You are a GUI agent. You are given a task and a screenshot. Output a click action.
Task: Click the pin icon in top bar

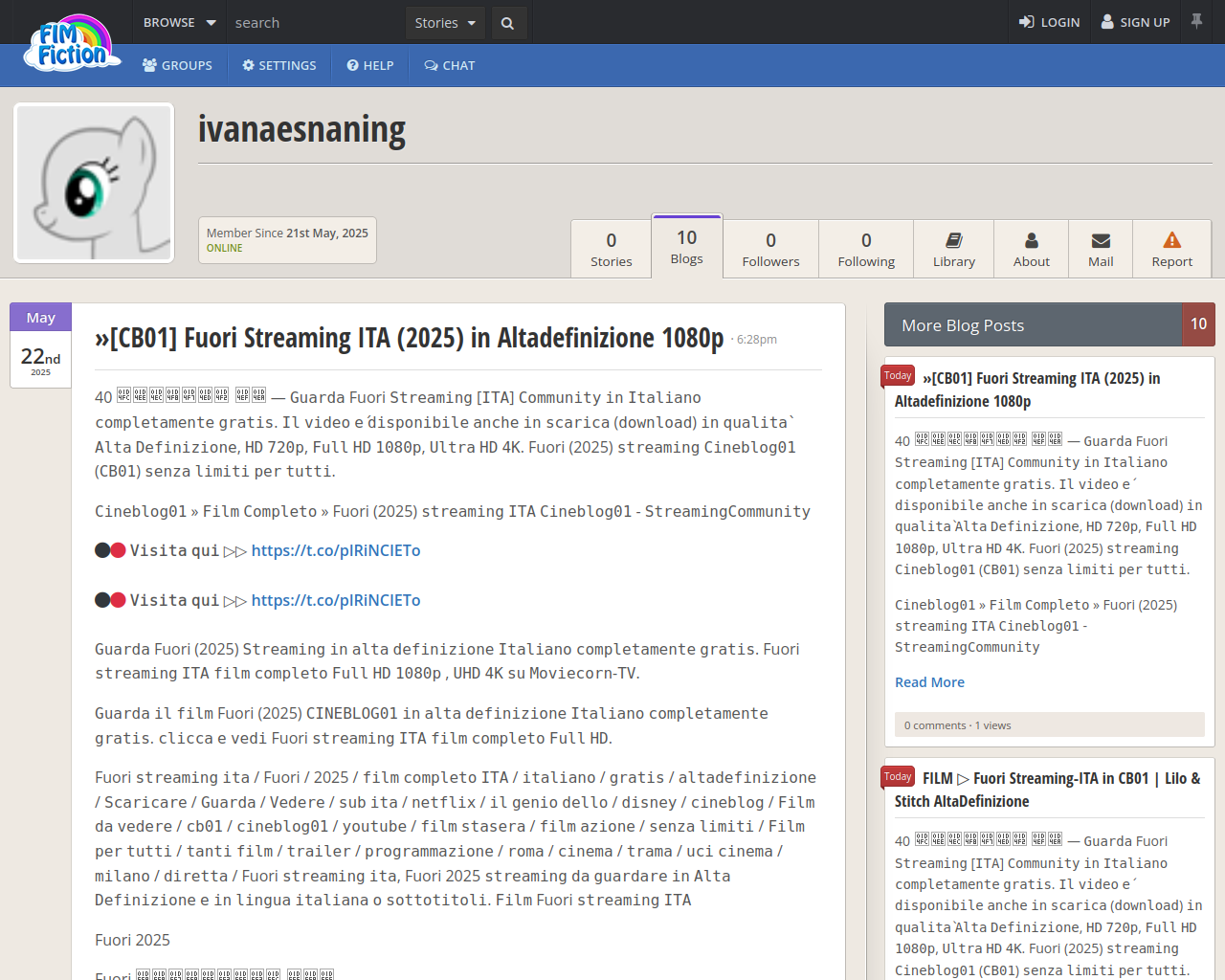pos(1196,21)
